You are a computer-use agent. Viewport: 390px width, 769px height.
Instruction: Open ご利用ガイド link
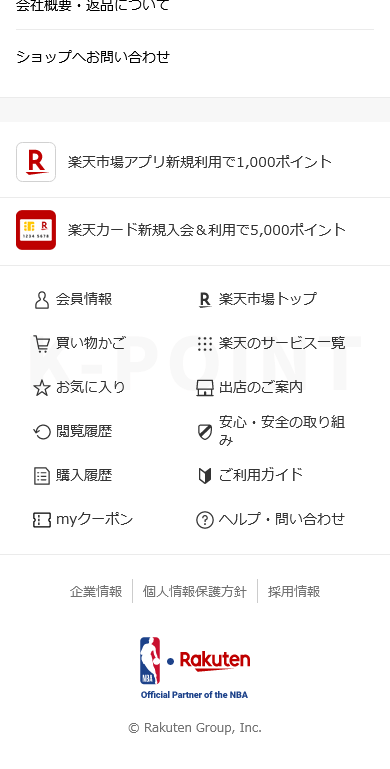(261, 475)
